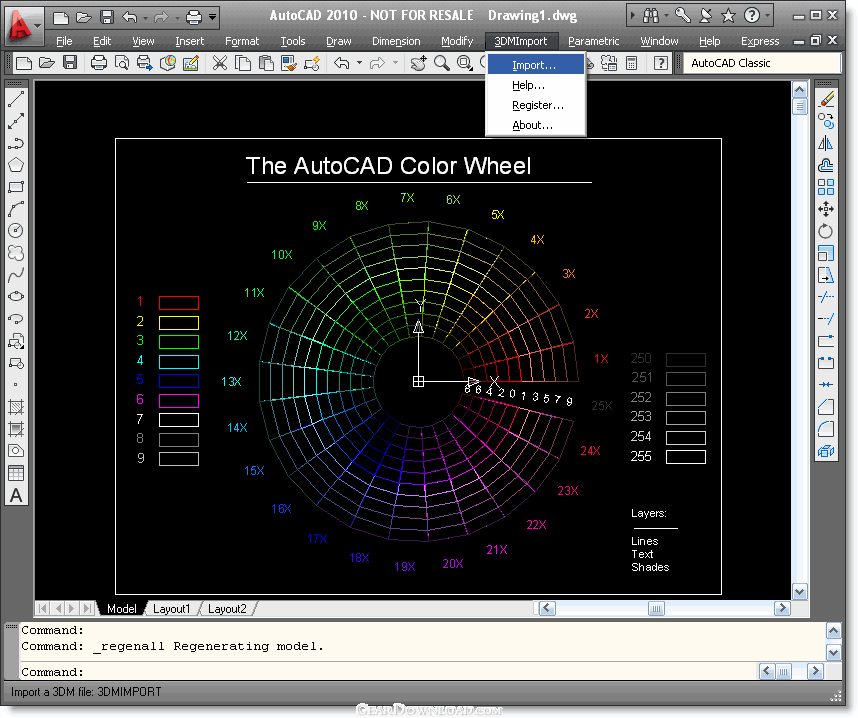Click the empty Command: prompt input line
The image size is (858, 718).
pos(387,672)
